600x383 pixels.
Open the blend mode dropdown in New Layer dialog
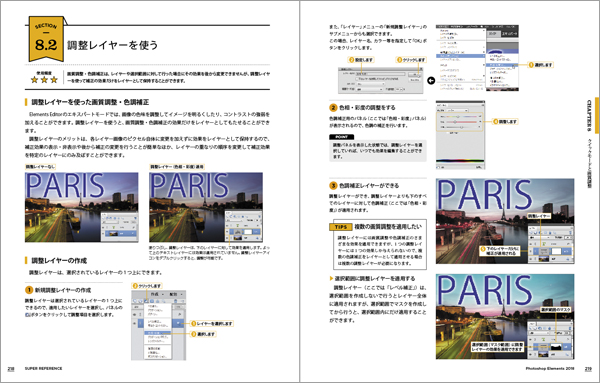369,89
